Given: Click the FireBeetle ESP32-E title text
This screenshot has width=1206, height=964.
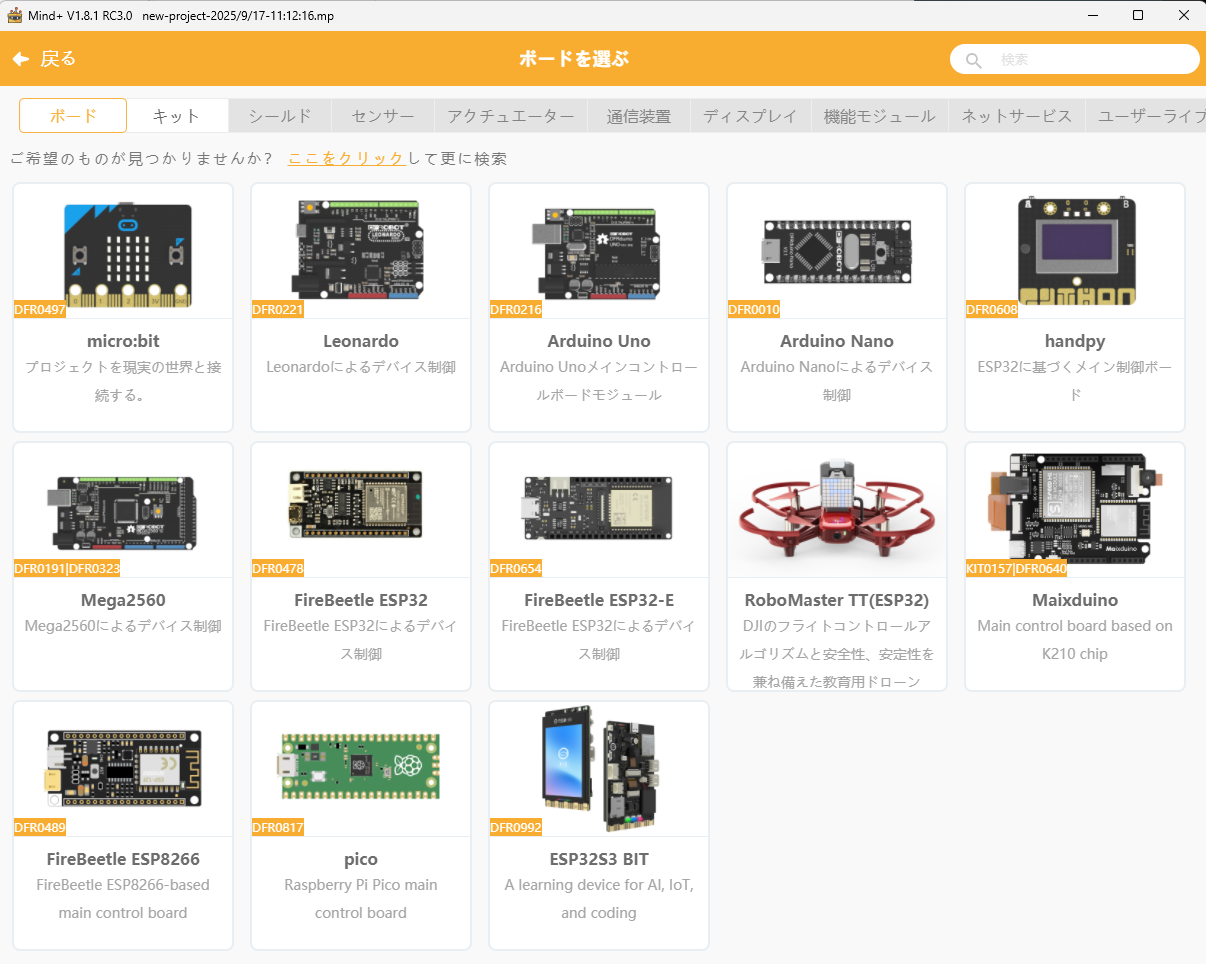Looking at the screenshot, I should [599, 600].
